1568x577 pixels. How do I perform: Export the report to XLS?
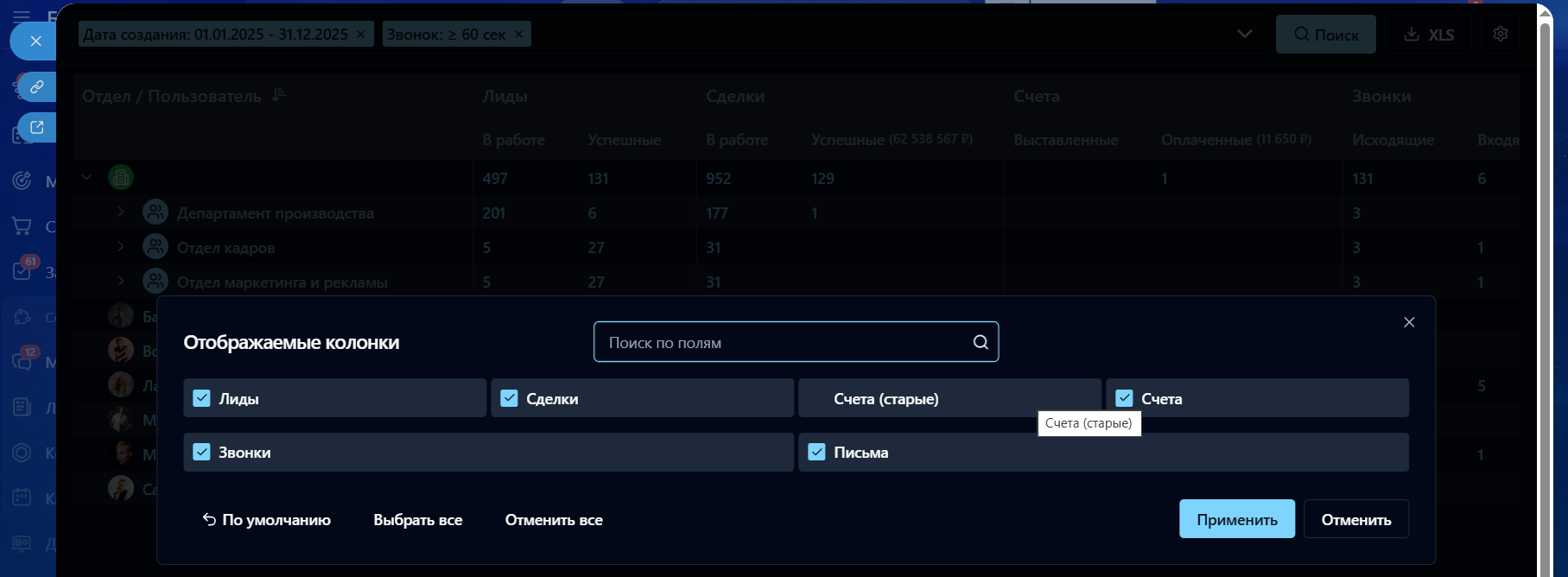(x=1429, y=35)
